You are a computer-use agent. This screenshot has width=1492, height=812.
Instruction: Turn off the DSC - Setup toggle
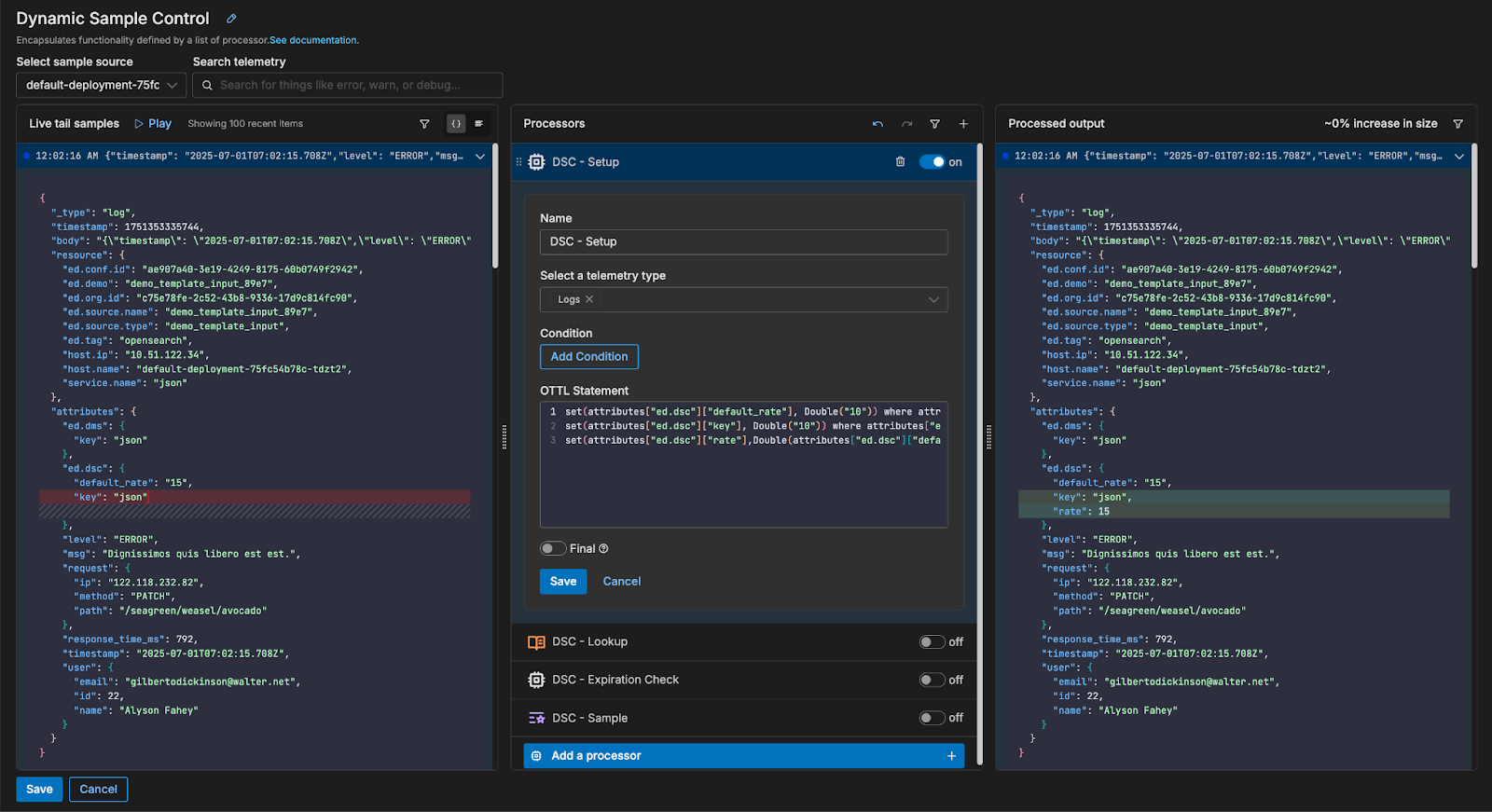[x=932, y=162]
